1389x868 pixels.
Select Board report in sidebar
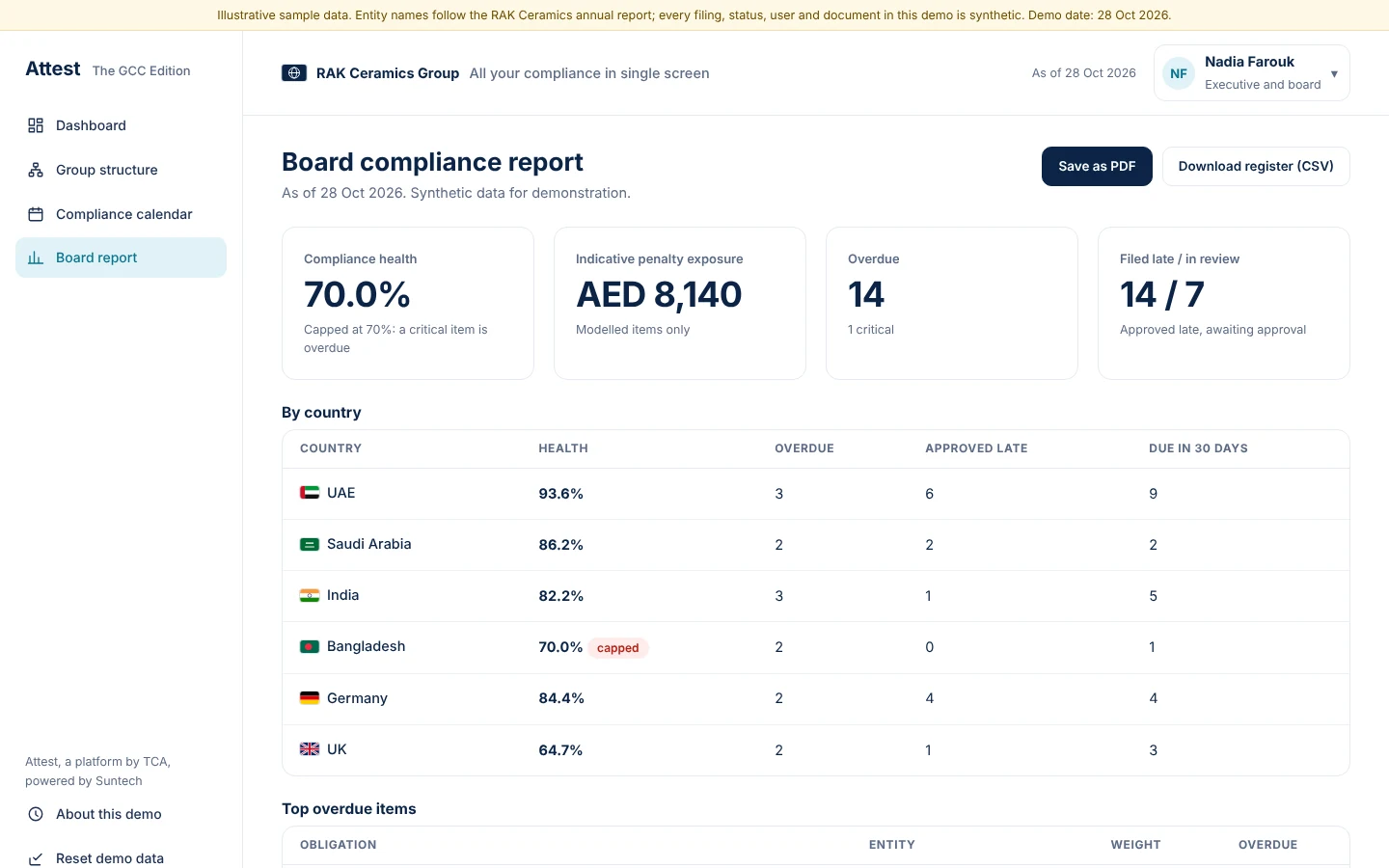pyautogui.click(x=121, y=258)
